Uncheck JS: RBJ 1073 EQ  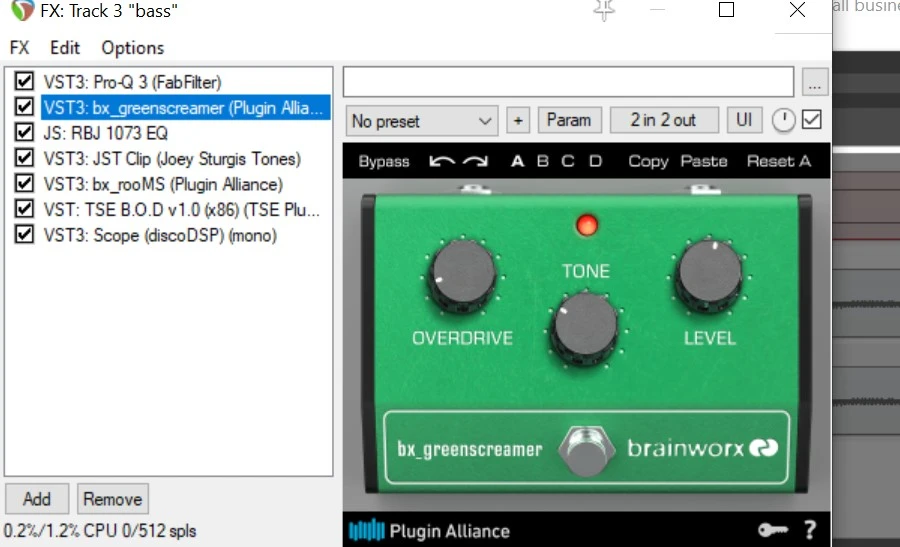[x=24, y=132]
